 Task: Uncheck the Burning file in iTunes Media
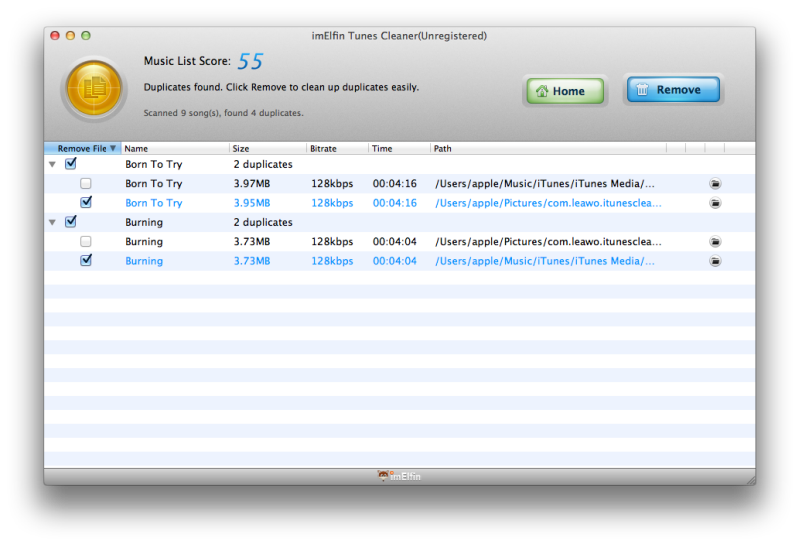click(86, 260)
